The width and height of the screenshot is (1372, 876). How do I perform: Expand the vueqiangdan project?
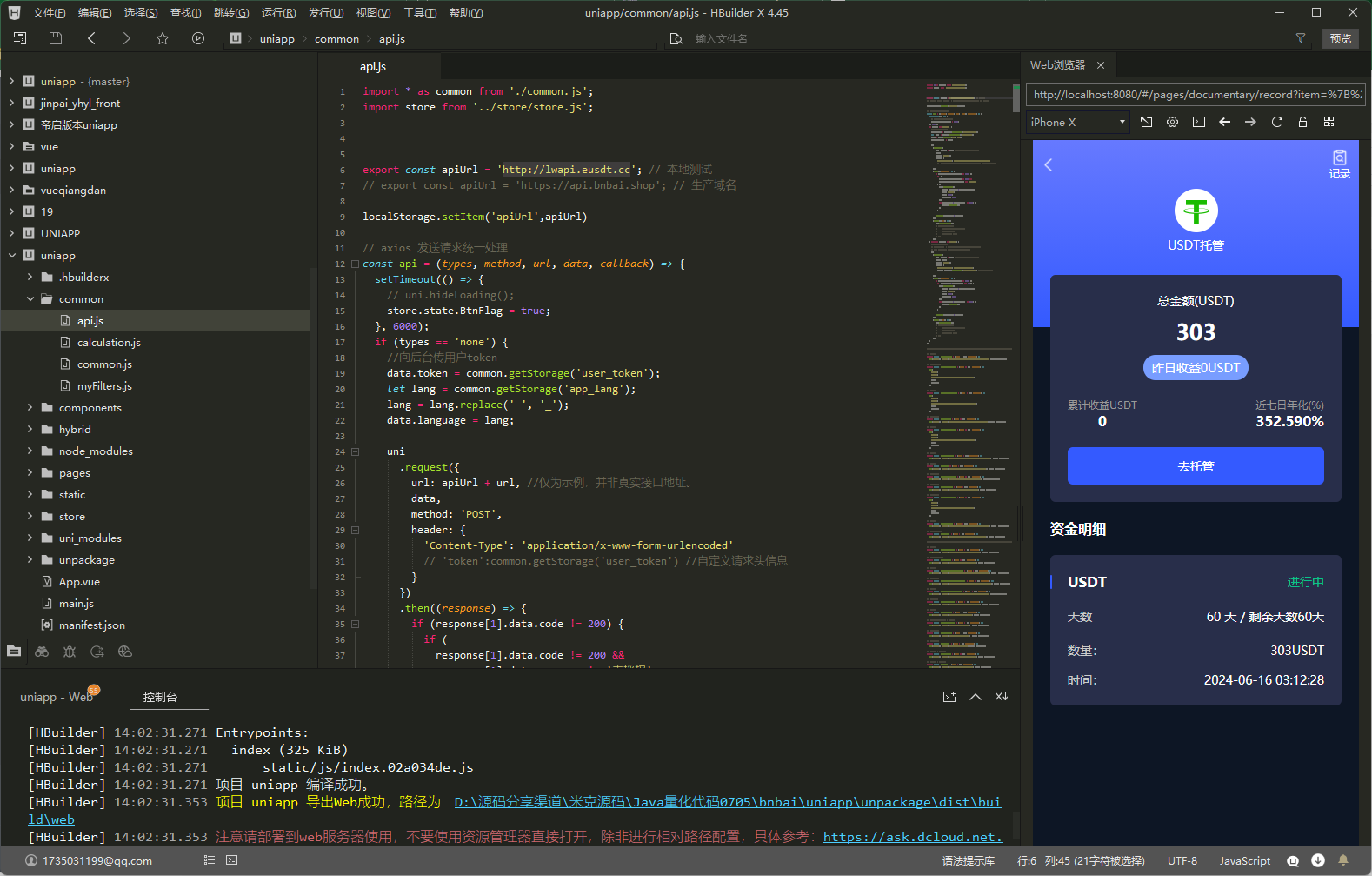pos(11,190)
